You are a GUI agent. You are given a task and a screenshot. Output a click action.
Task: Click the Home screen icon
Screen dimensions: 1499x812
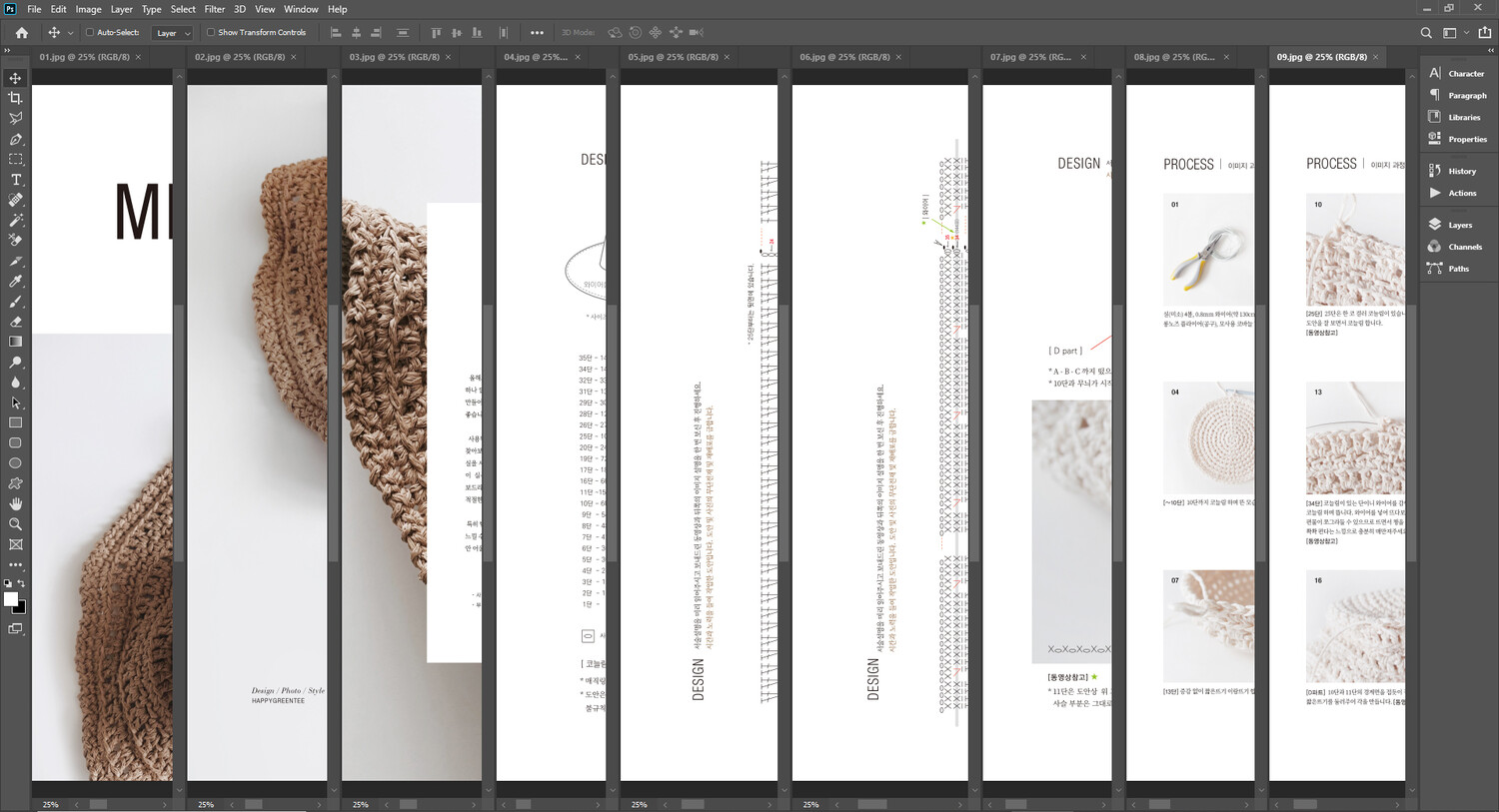click(22, 33)
